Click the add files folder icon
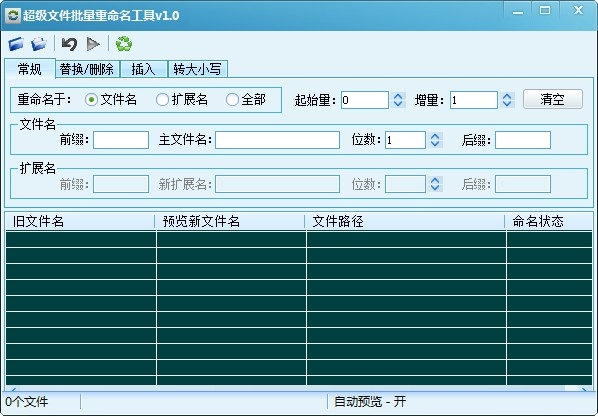Viewport: 598px width, 416px height. pos(16,44)
